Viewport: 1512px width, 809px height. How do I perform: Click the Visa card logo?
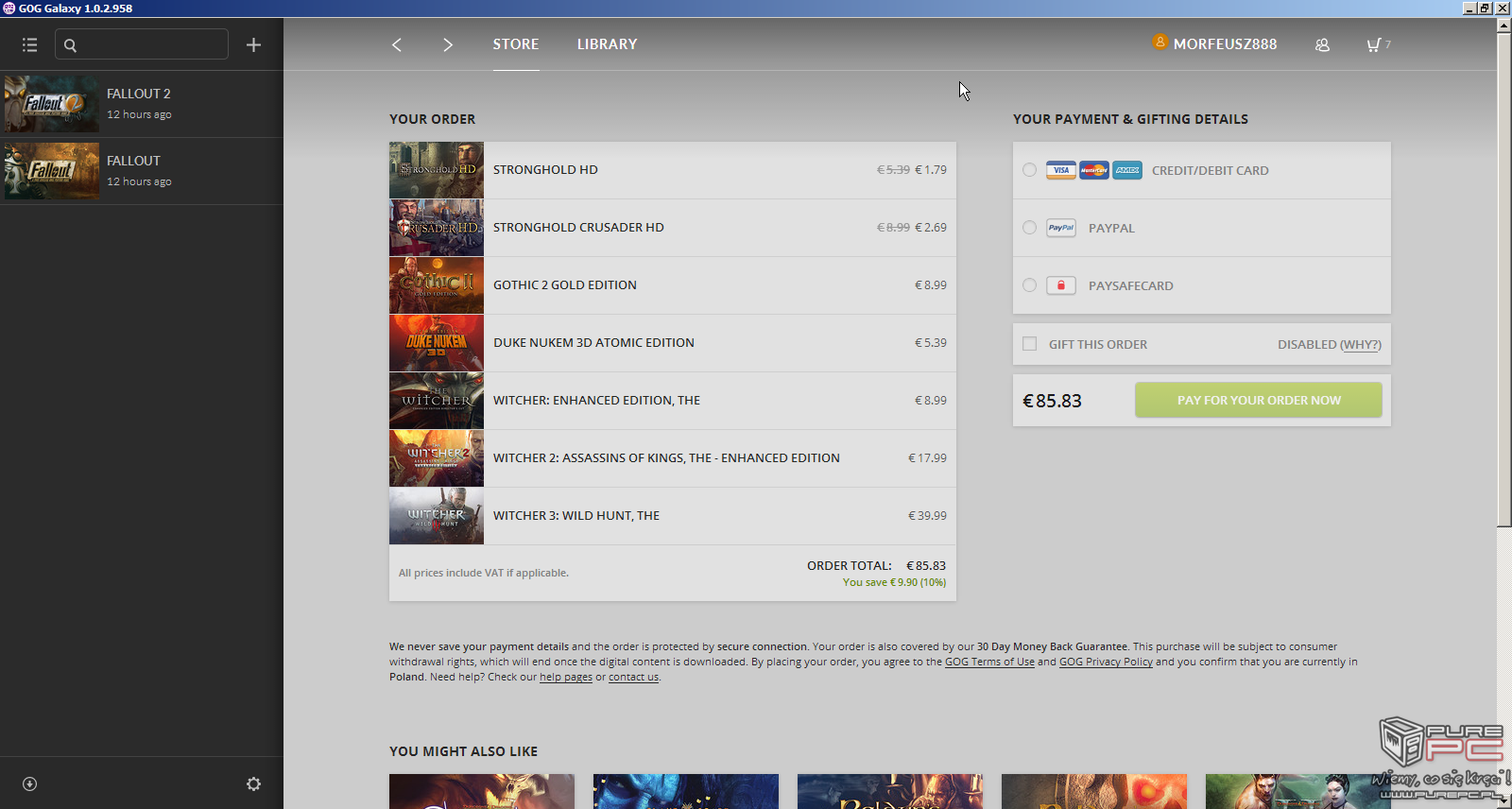[1061, 170]
